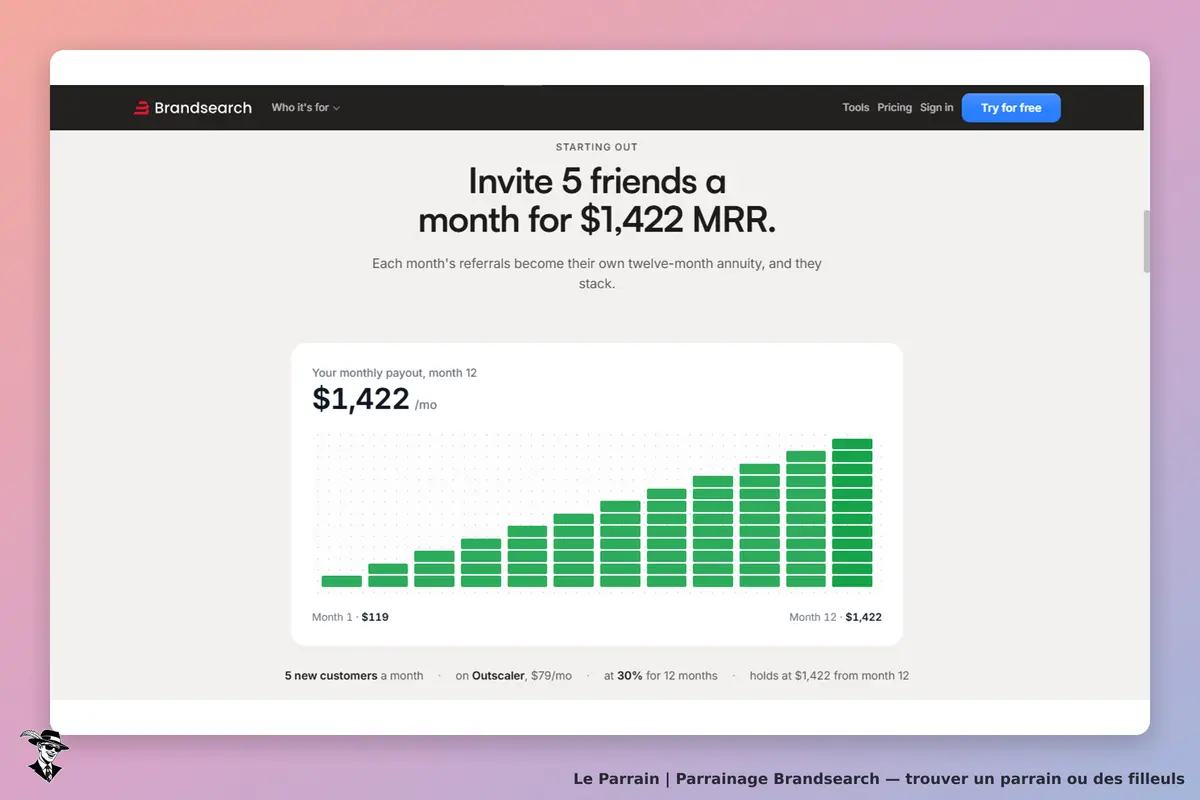Open the Tools page
1200x800 pixels.
[x=856, y=108]
